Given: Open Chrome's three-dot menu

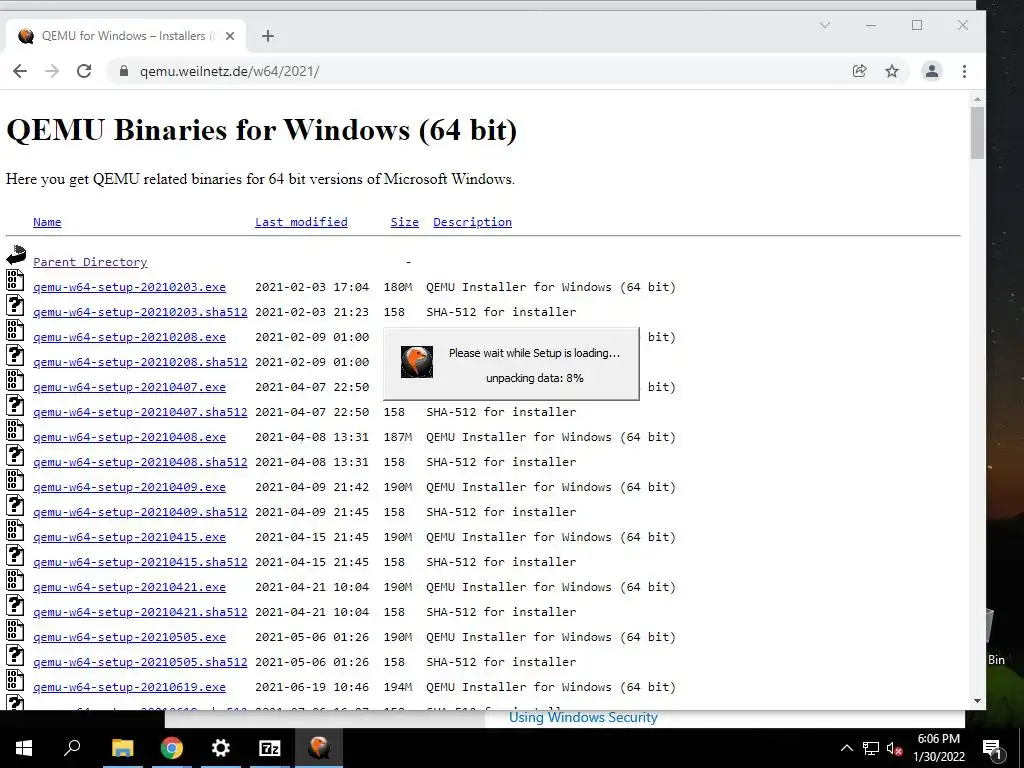Looking at the screenshot, I should (964, 71).
